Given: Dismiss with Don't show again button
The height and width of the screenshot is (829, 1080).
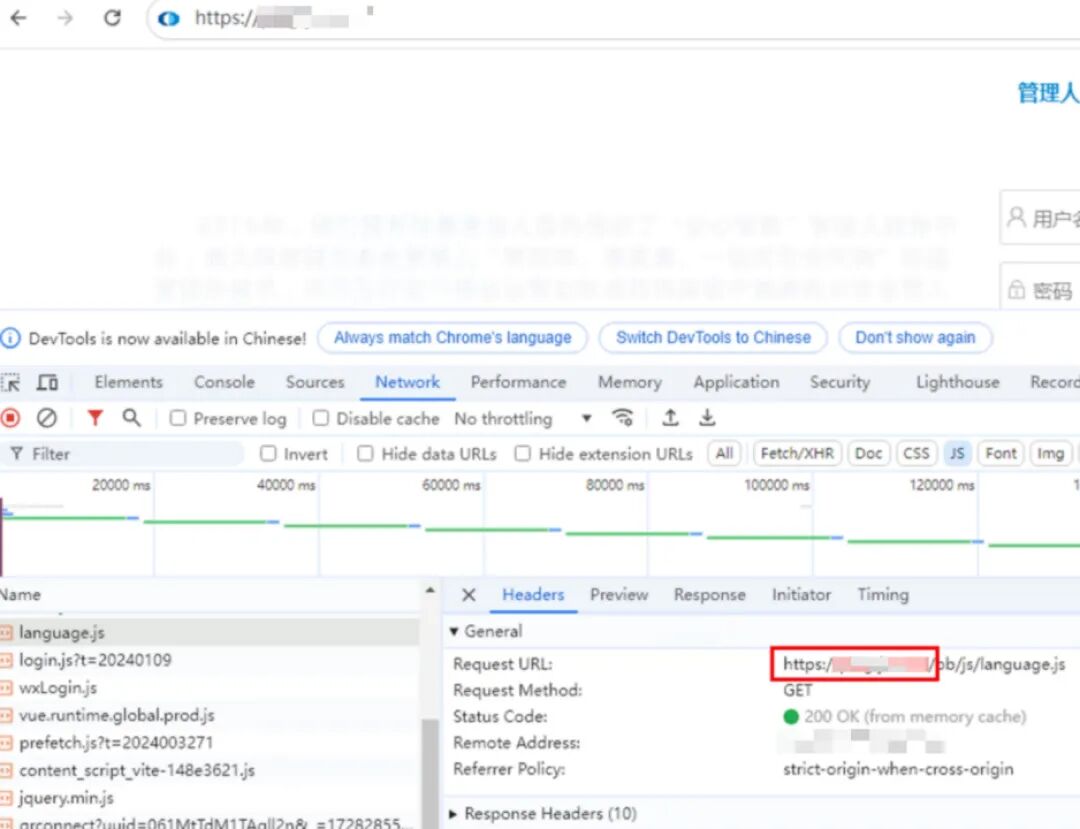Looking at the screenshot, I should [x=915, y=338].
